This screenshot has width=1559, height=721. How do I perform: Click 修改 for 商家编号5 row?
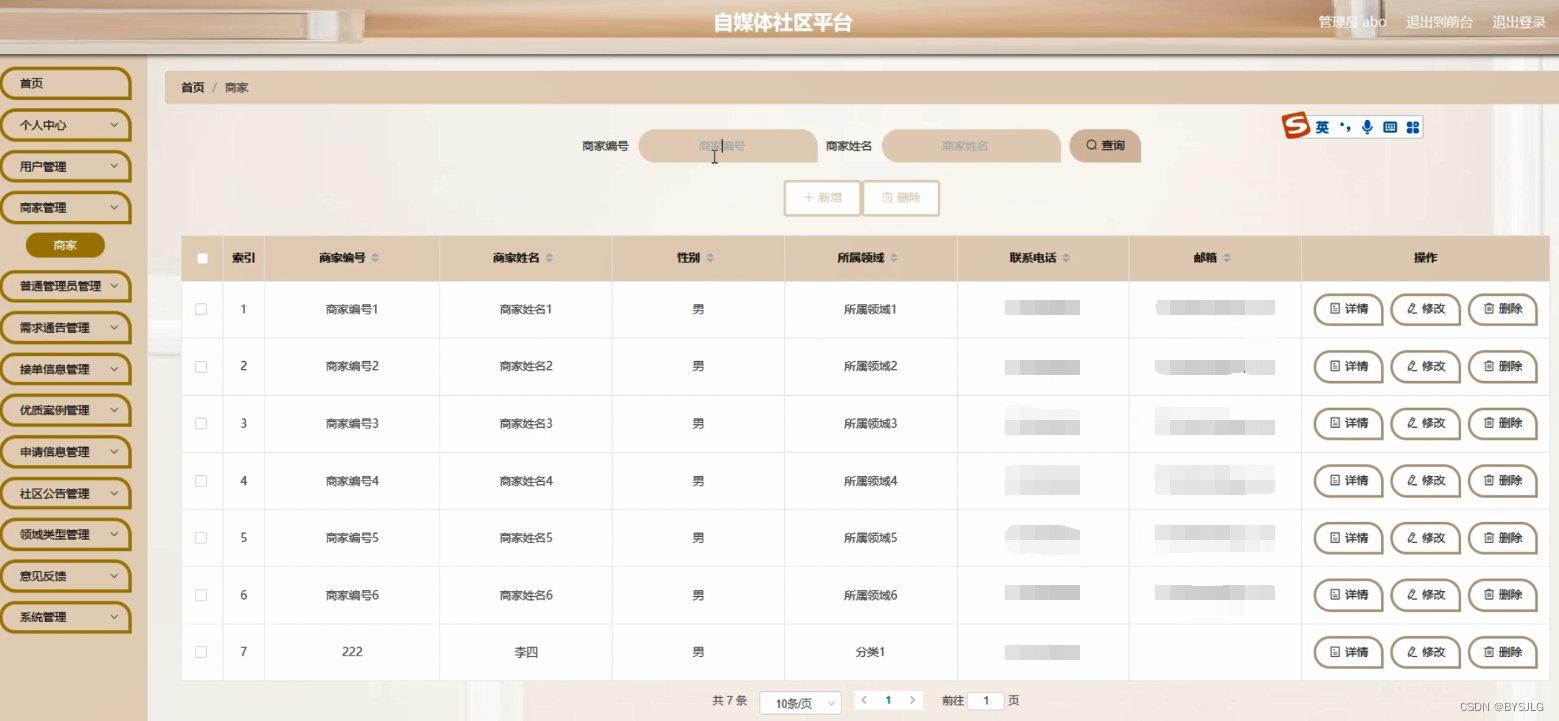point(1426,538)
